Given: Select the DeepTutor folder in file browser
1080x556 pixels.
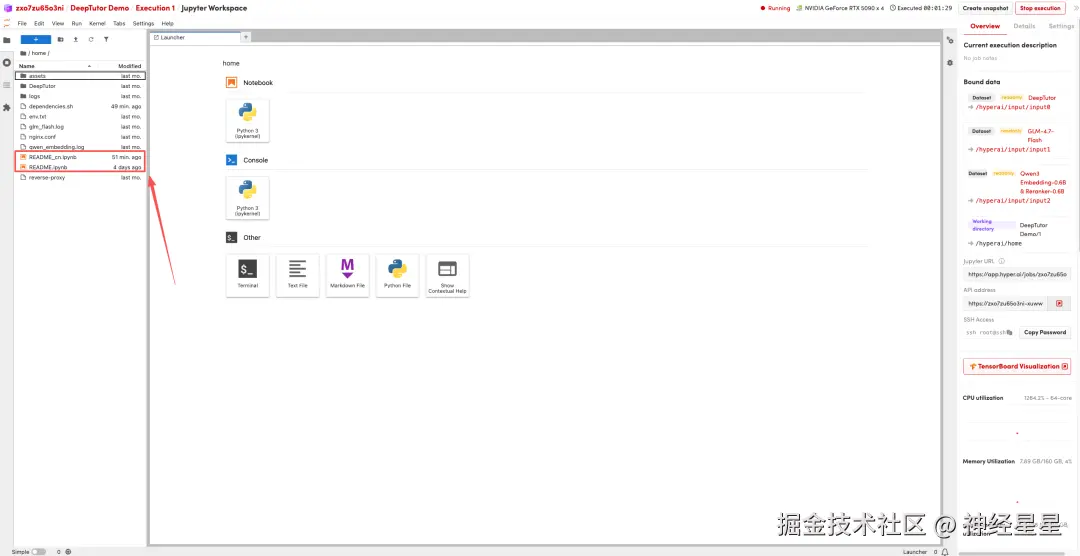Looking at the screenshot, I should pyautogui.click(x=81, y=86).
